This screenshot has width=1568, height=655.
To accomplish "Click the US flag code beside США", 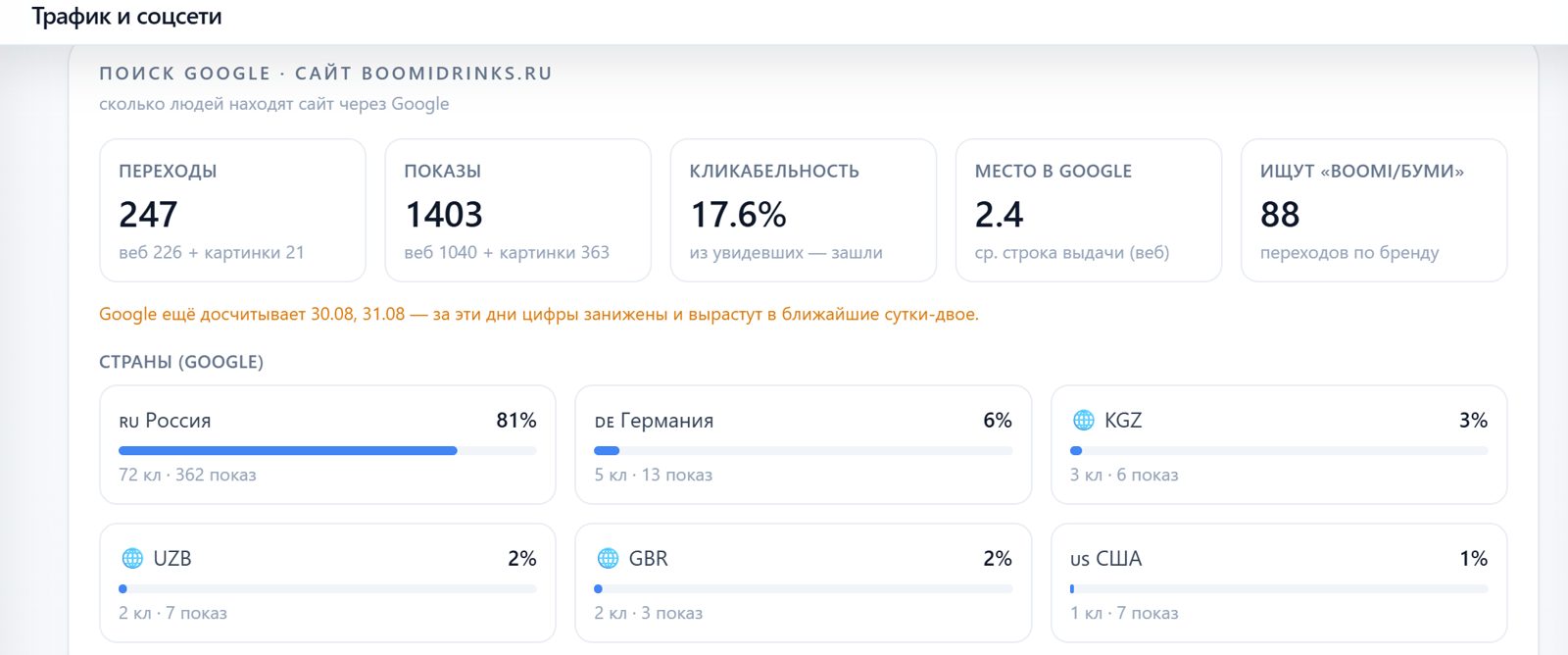I will (1080, 561).
